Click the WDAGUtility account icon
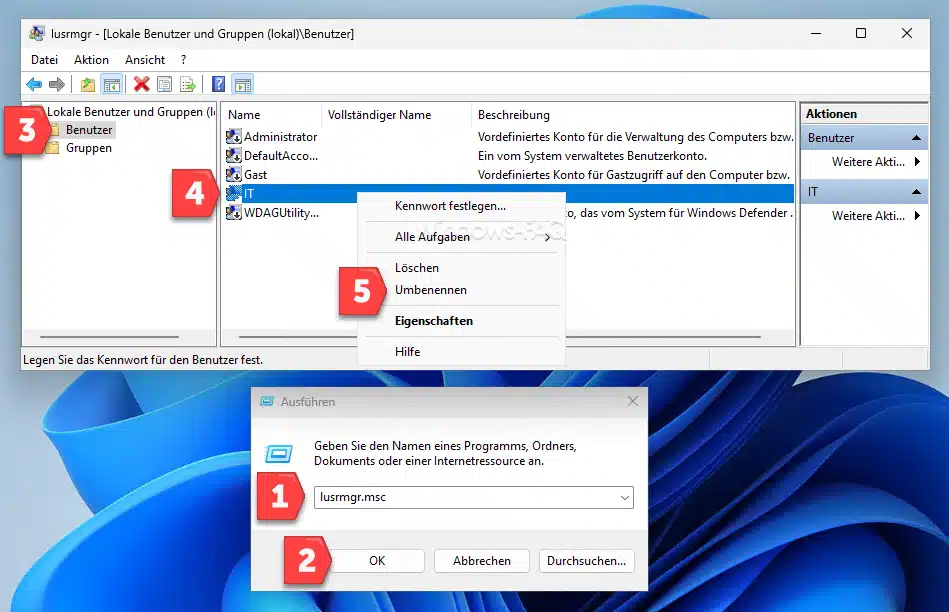The width and height of the screenshot is (949, 612). pyautogui.click(x=234, y=212)
